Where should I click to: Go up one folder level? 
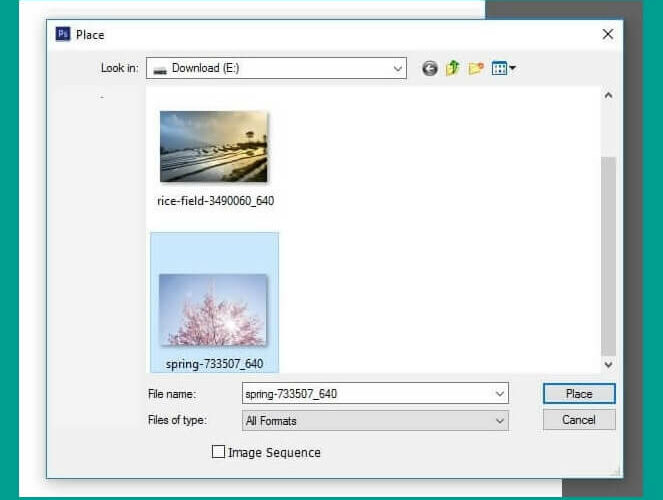pos(452,68)
